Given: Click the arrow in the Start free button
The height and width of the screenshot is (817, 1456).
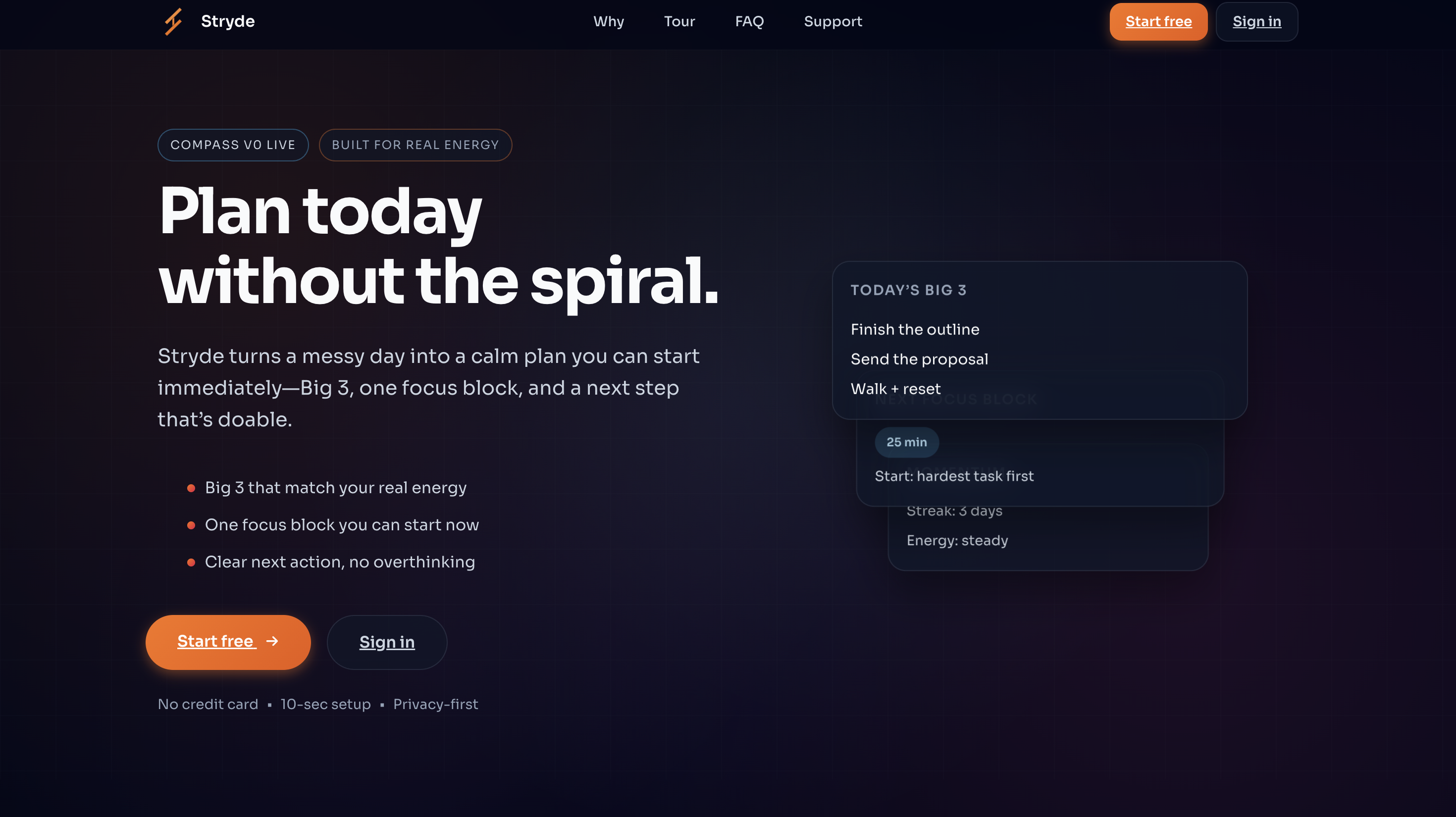Looking at the screenshot, I should pyautogui.click(x=272, y=642).
